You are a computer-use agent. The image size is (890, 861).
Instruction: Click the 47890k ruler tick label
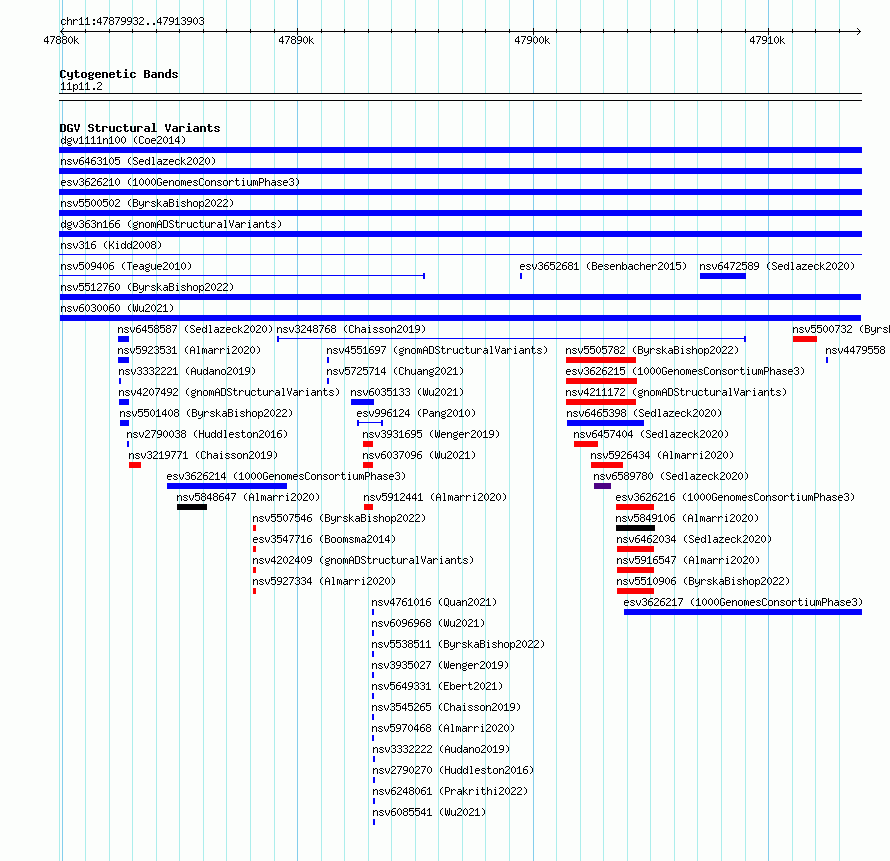click(296, 40)
